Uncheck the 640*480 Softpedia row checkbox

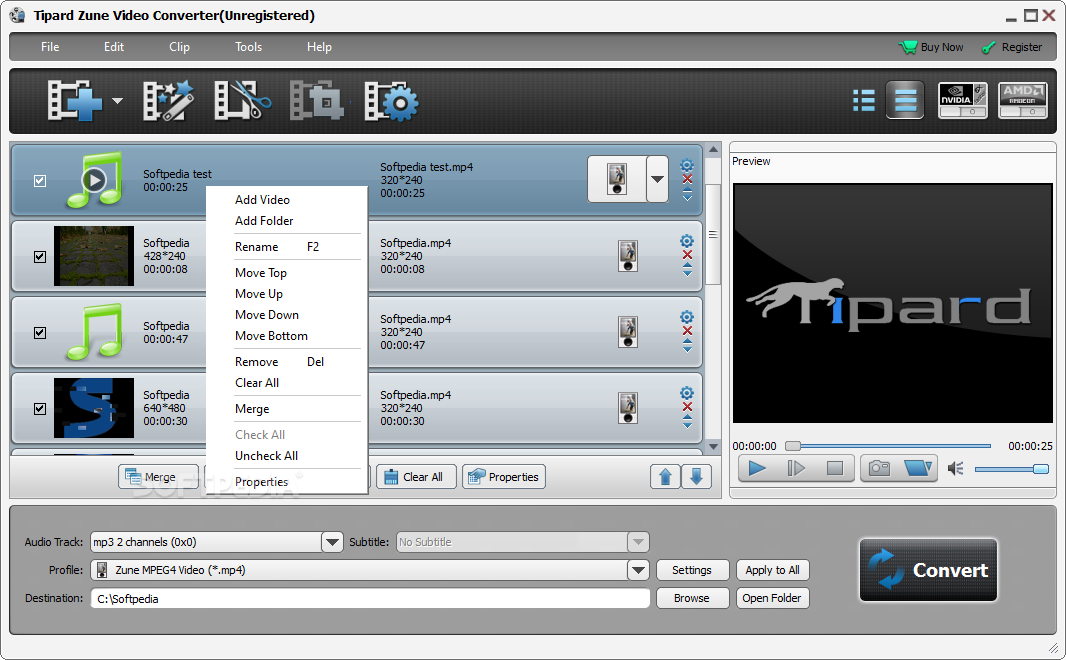(40, 409)
